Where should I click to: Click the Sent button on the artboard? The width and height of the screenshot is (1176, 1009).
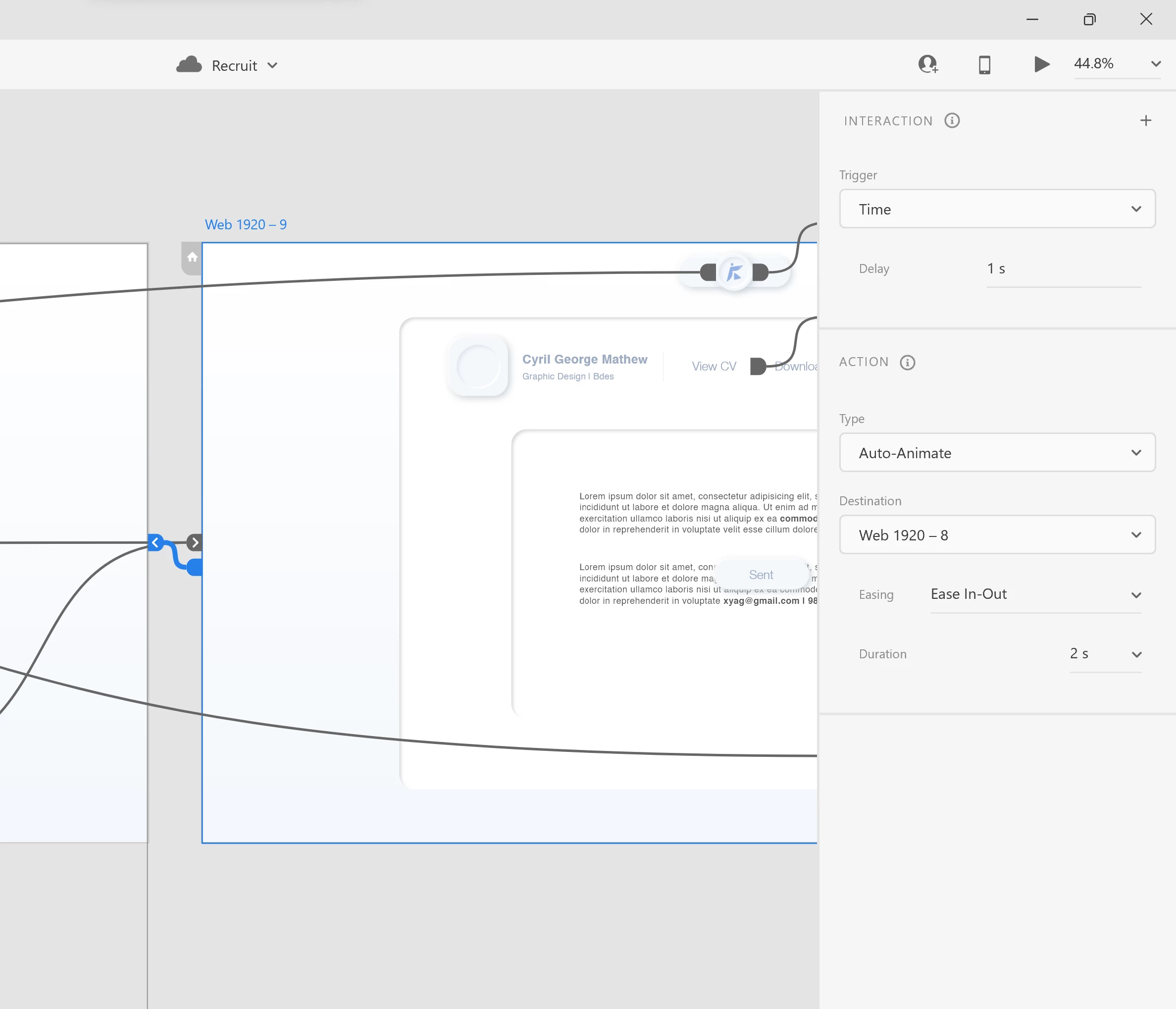click(x=761, y=575)
